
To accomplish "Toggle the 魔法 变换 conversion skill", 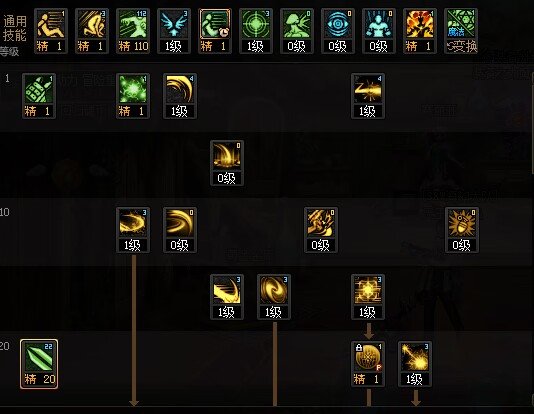I will coord(461,31).
